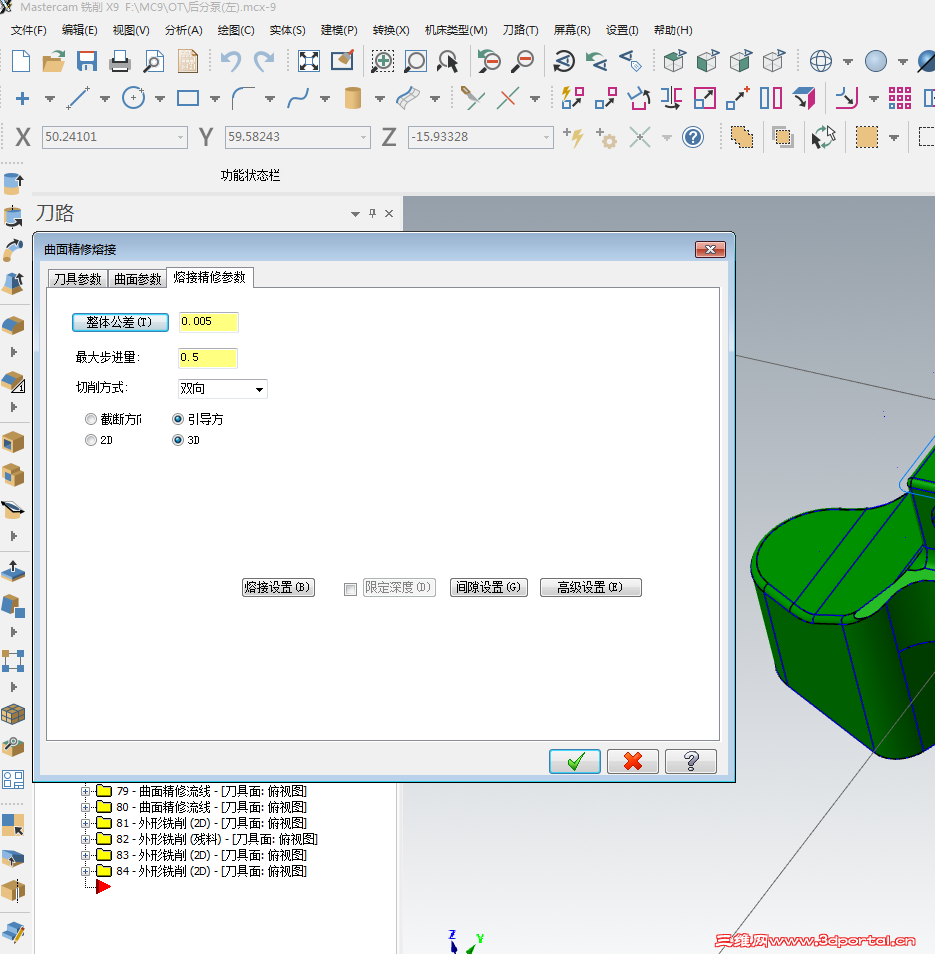Select the 2D radio button
This screenshot has height=954, width=935.
[91, 440]
